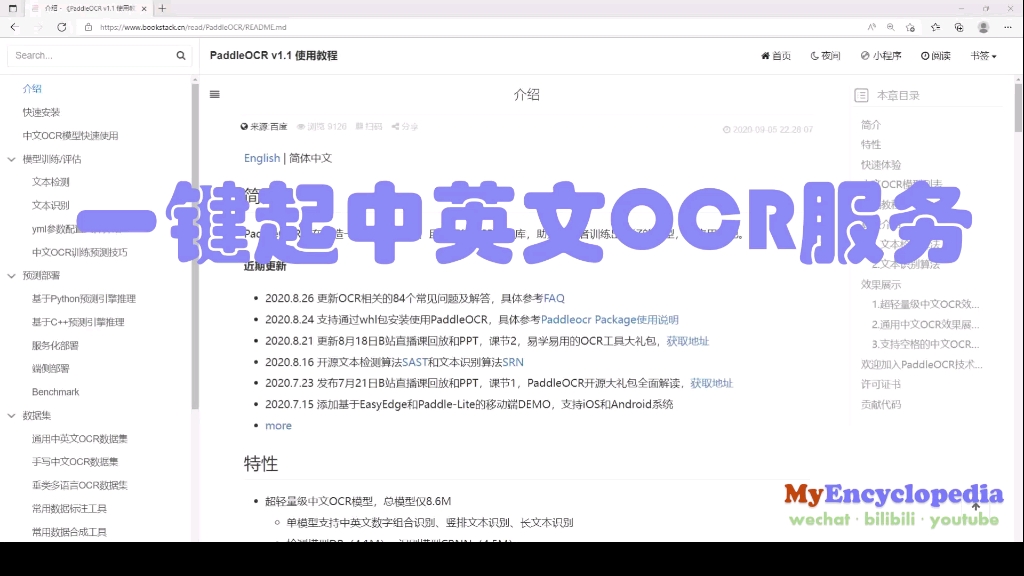Viewport: 1024px width, 576px height.
Task: Open browser settings ellipsis menu
Action: pos(1008,27)
